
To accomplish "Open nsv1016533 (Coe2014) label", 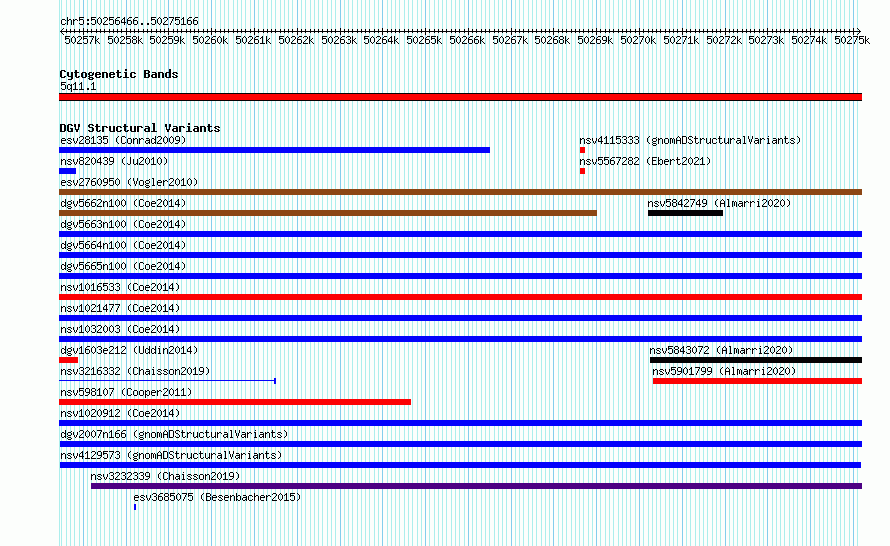I will point(120,287).
